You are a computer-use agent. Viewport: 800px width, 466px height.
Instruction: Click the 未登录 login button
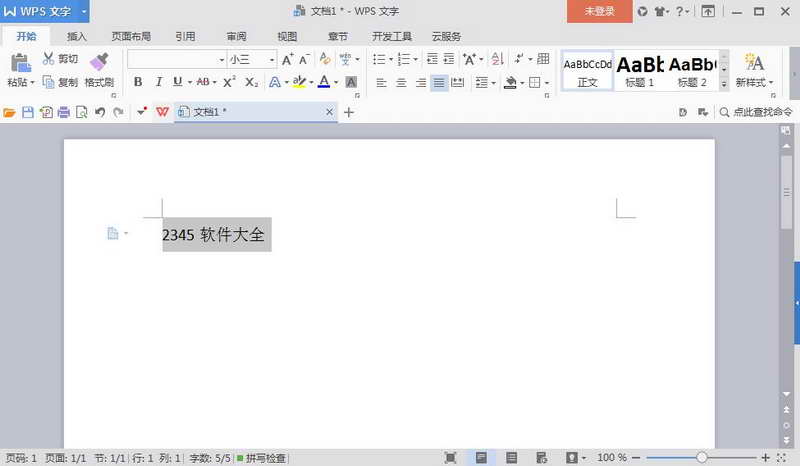599,11
